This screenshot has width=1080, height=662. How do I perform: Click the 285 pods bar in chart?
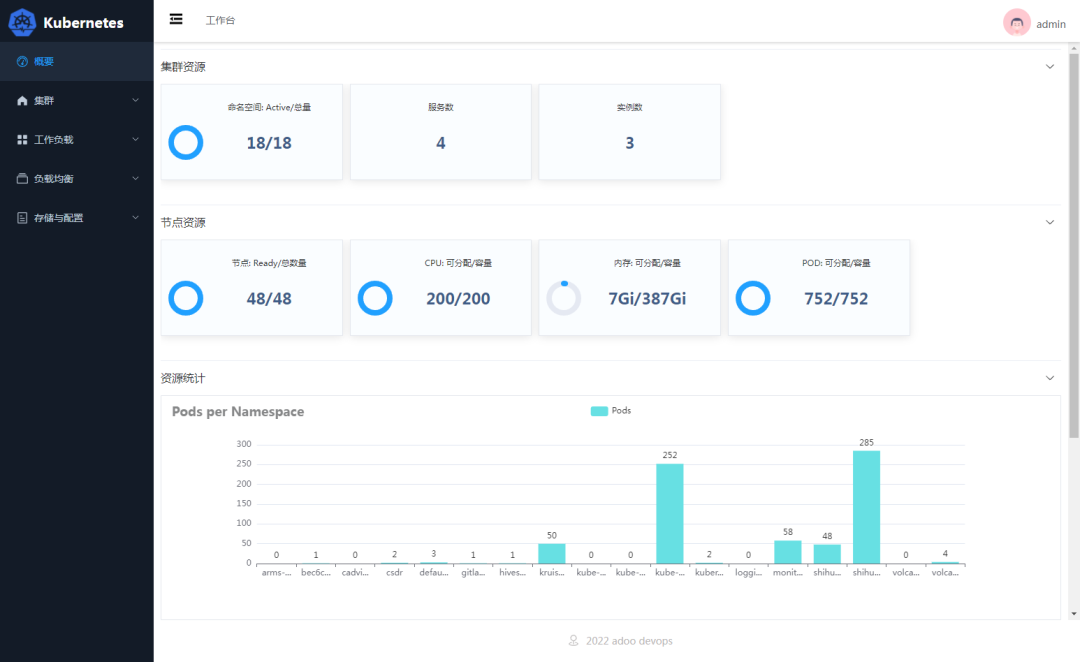point(866,507)
